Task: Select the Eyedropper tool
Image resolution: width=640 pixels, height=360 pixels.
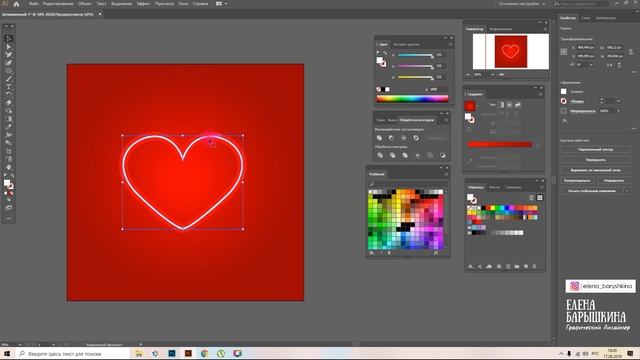Action: click(9, 127)
